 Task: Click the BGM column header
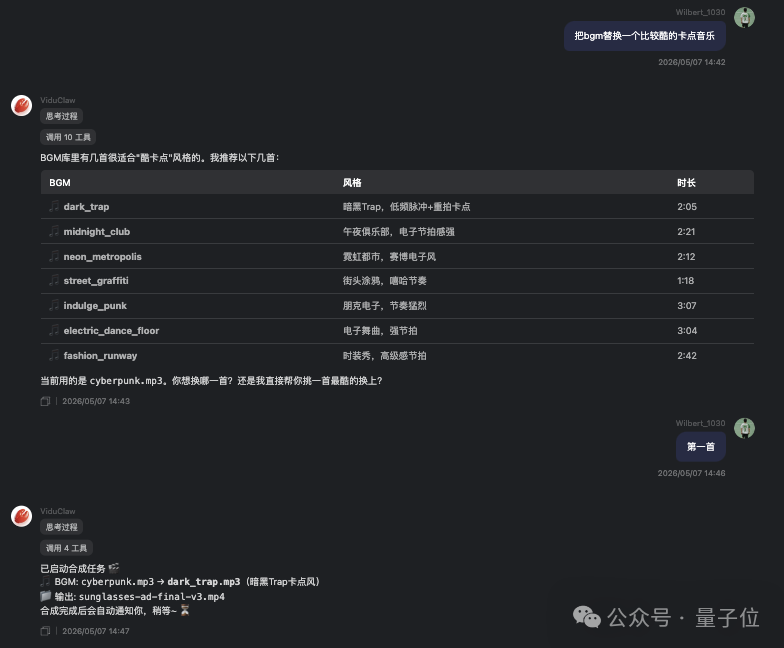point(60,182)
